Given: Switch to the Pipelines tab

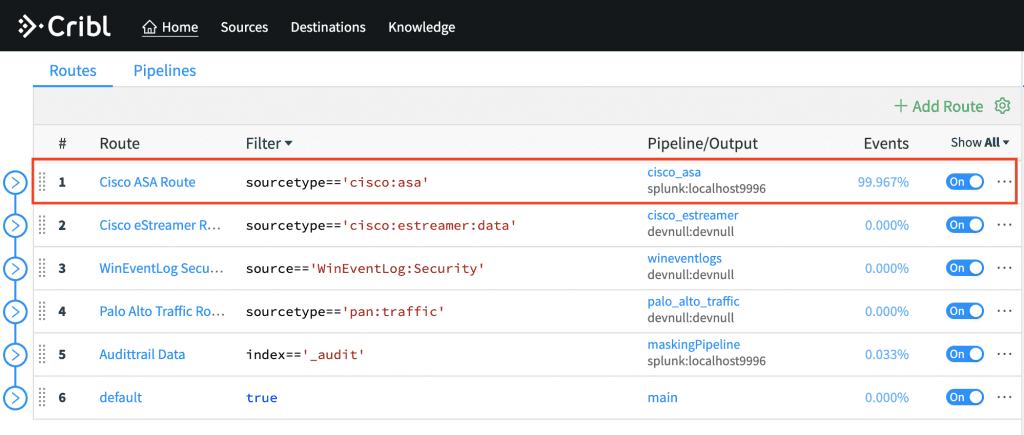Looking at the screenshot, I should 165,71.
